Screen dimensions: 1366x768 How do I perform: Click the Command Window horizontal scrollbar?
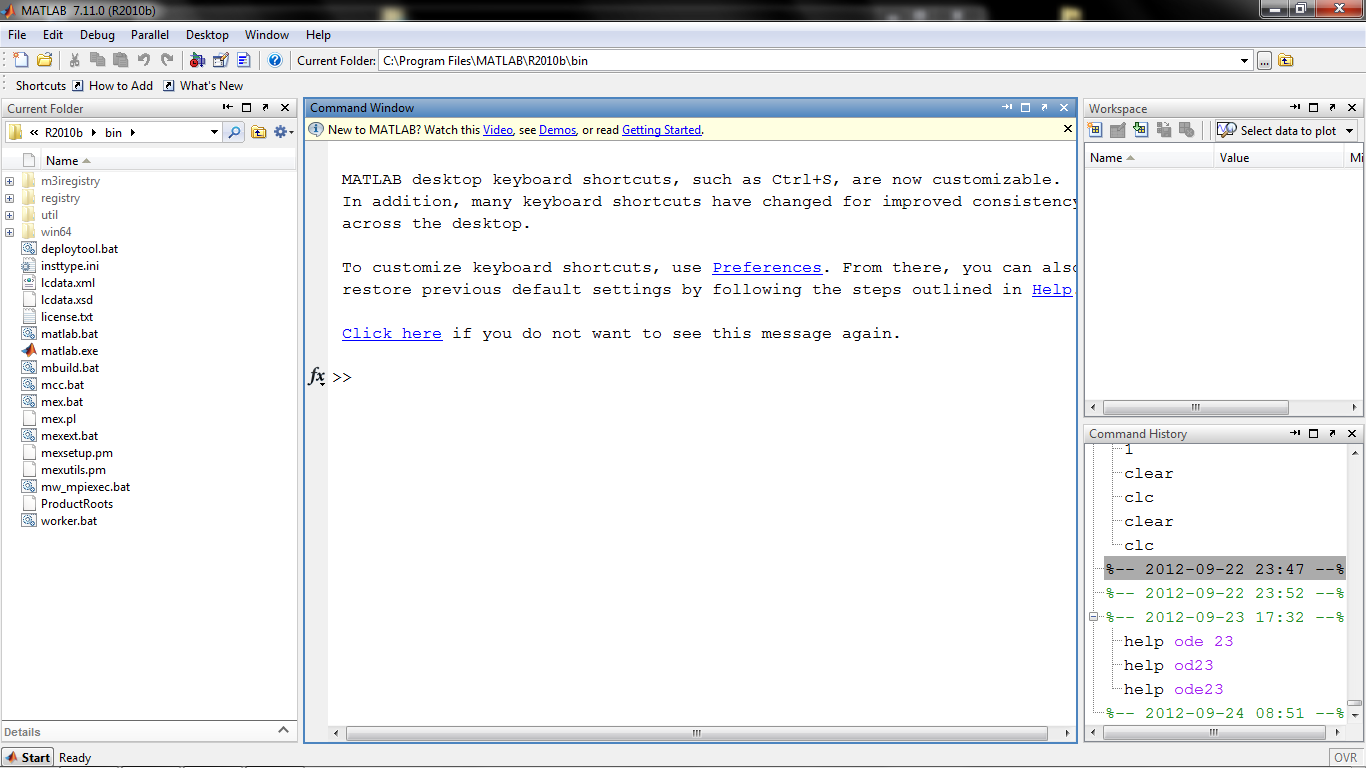pos(697,733)
